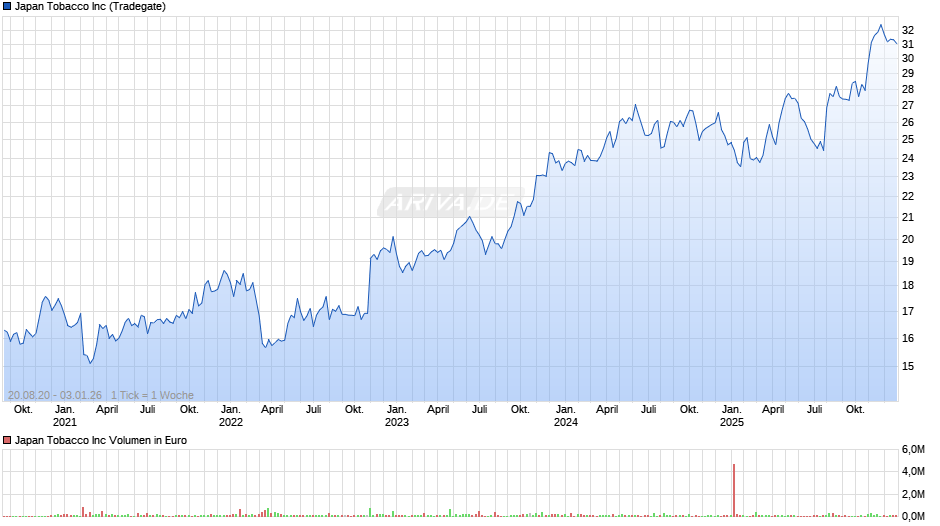Click the red volume legend square
Image resolution: width=940 pixels, height=526 pixels.
(7, 440)
